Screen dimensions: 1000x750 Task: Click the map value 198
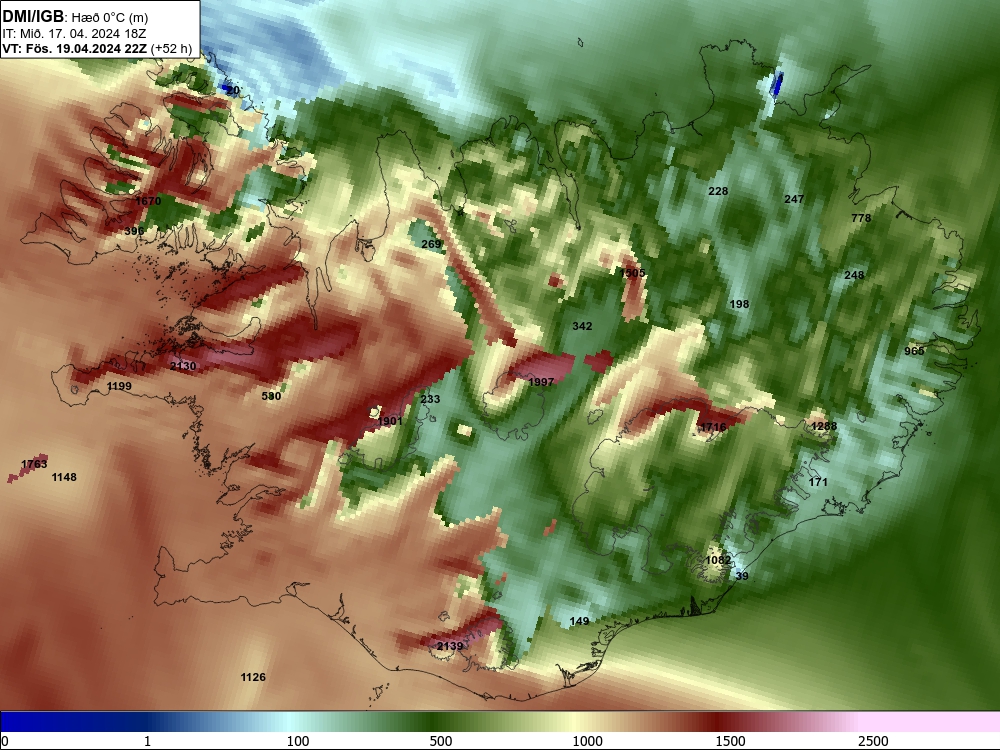pos(739,304)
